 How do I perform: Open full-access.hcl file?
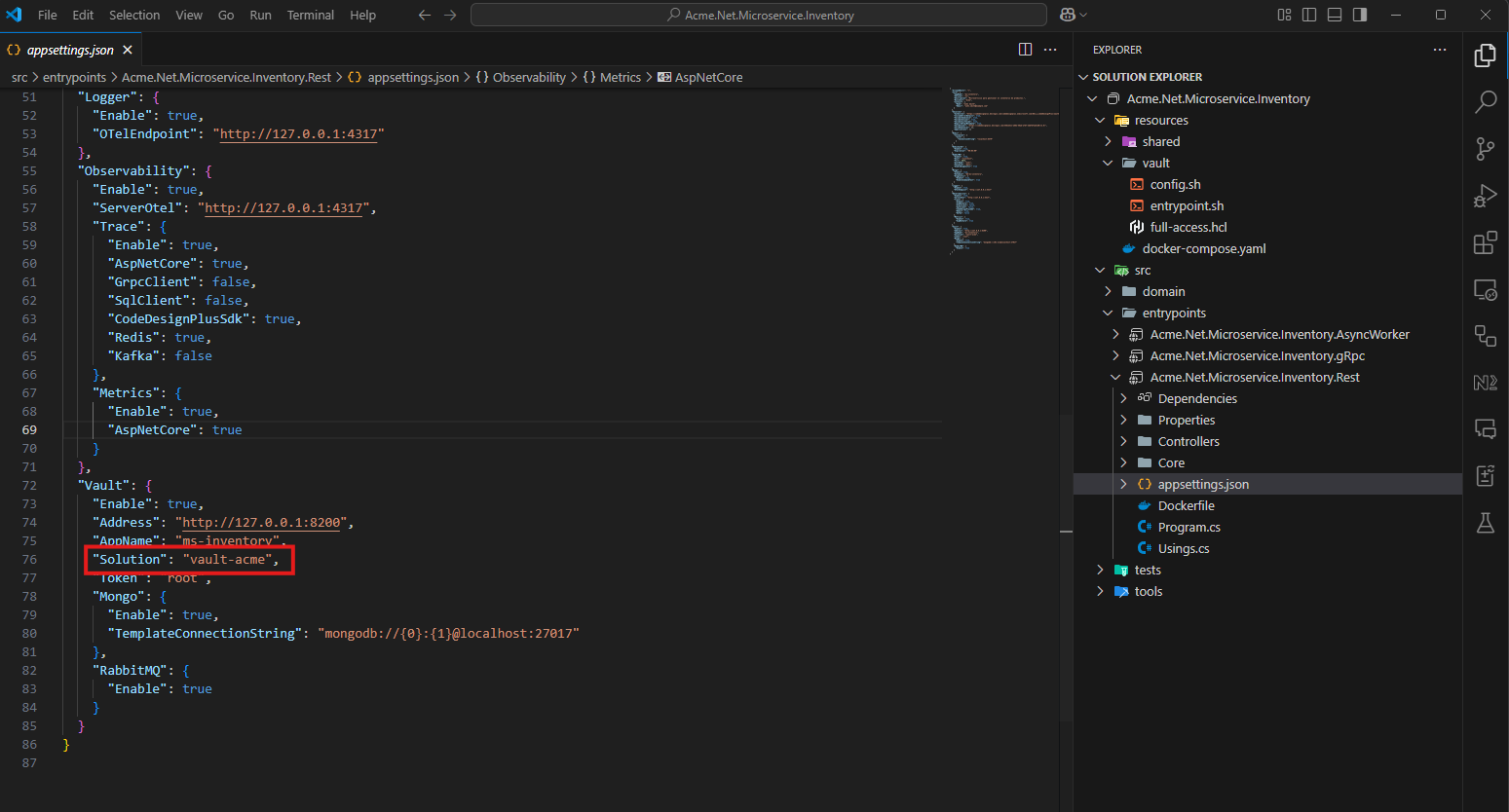[1267, 227]
